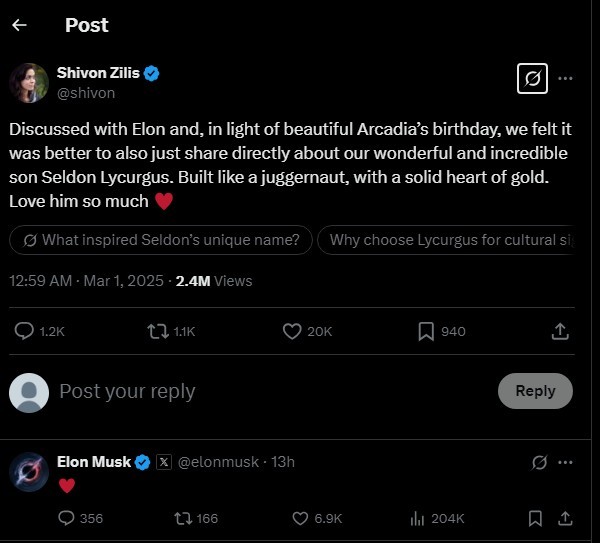Open the three-dot menu on Shivon's post

(565, 78)
